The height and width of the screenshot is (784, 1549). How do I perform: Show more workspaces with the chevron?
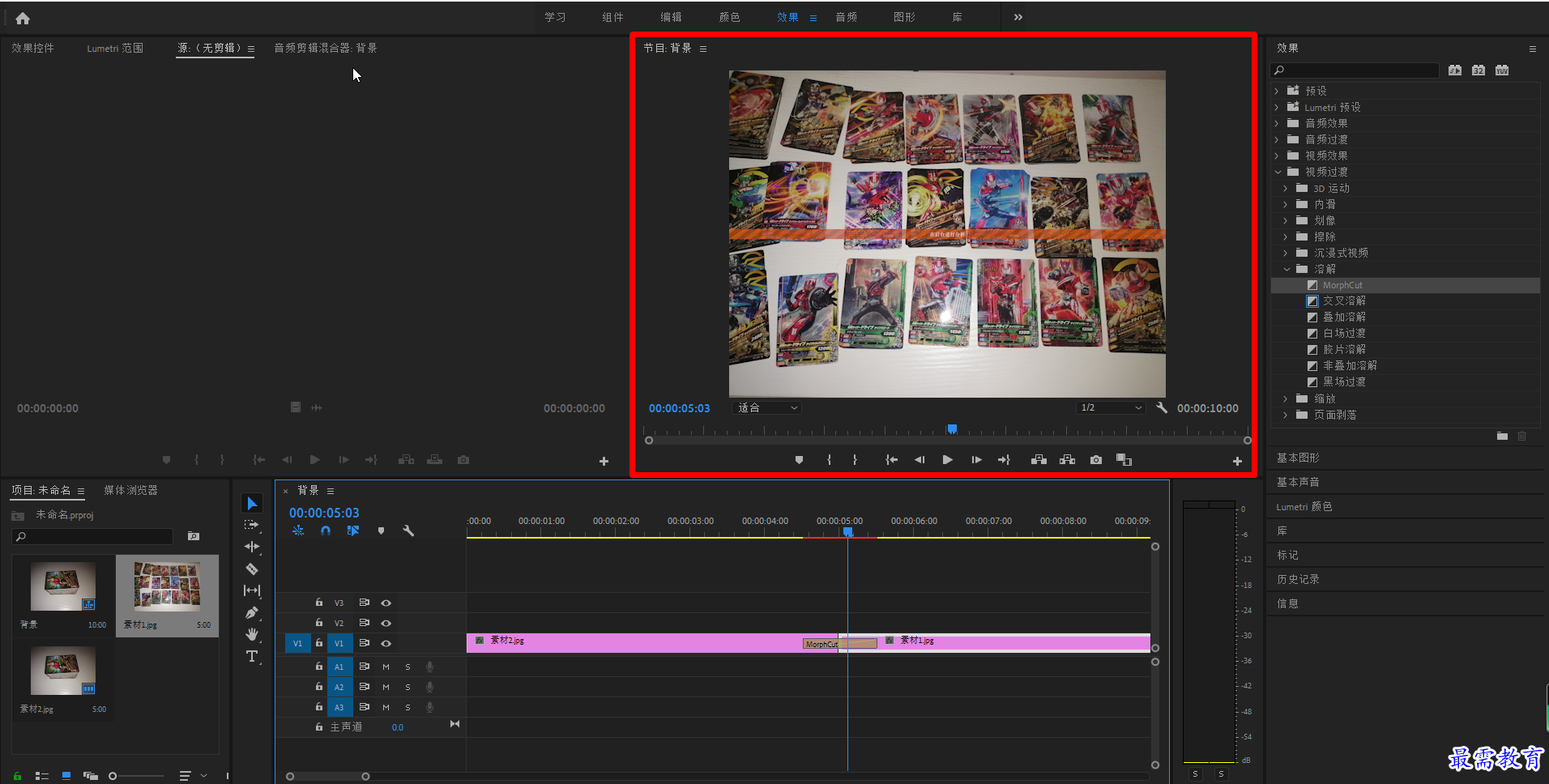click(x=1018, y=17)
